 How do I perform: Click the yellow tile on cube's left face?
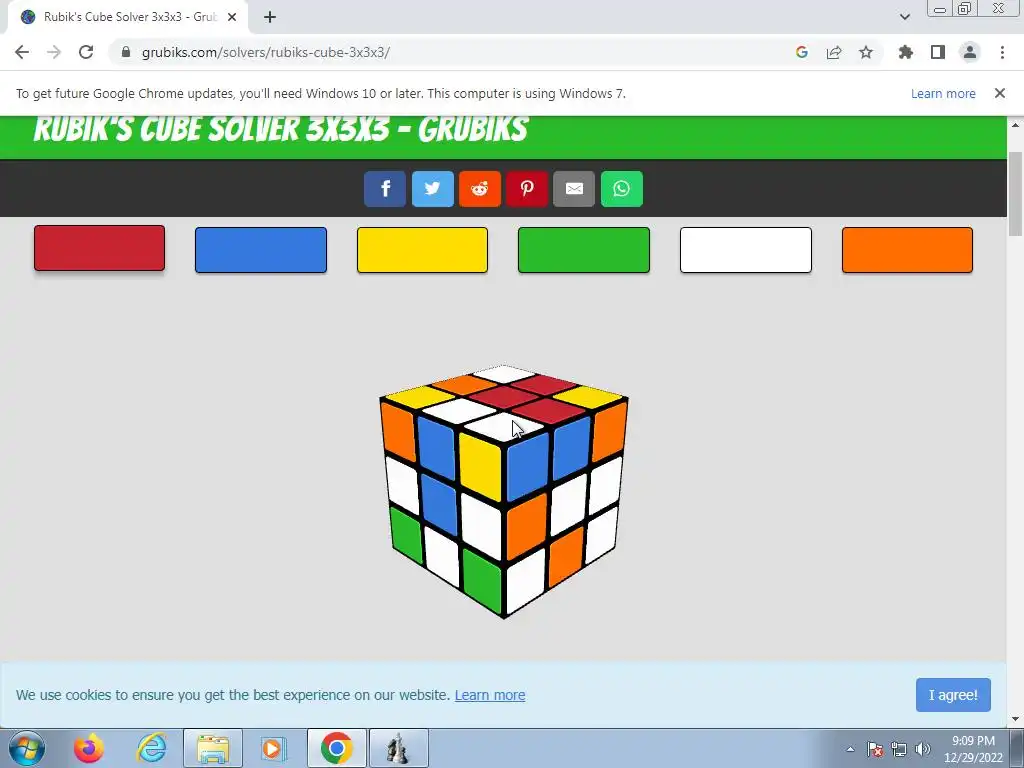(x=481, y=467)
